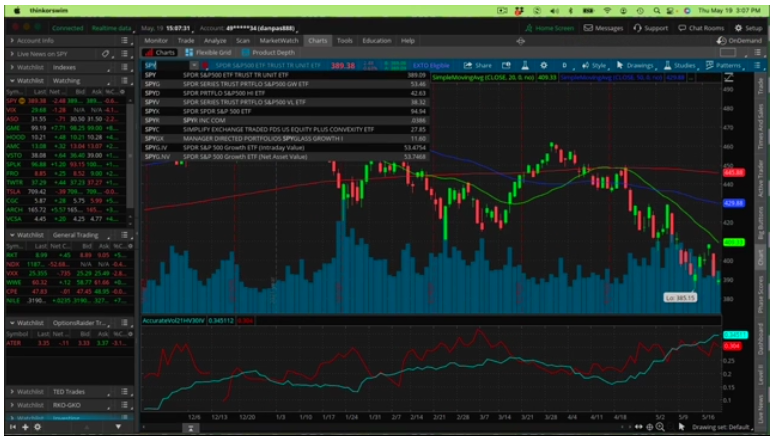The height and width of the screenshot is (439, 778).
Task: Open the Help tab
Action: tap(408, 41)
